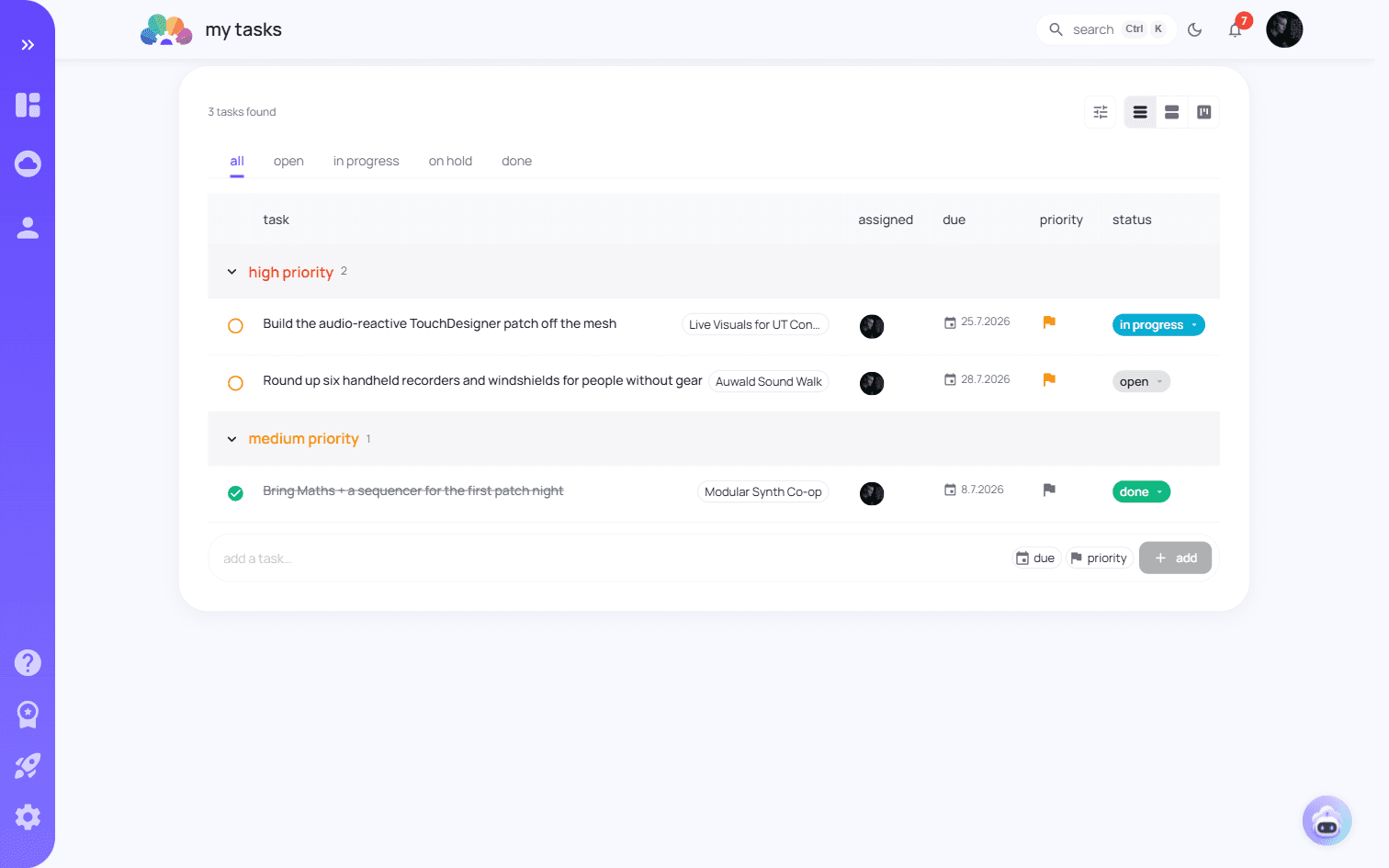This screenshot has width=1389, height=868.
Task: Click the status column header
Action: pos(1132,220)
